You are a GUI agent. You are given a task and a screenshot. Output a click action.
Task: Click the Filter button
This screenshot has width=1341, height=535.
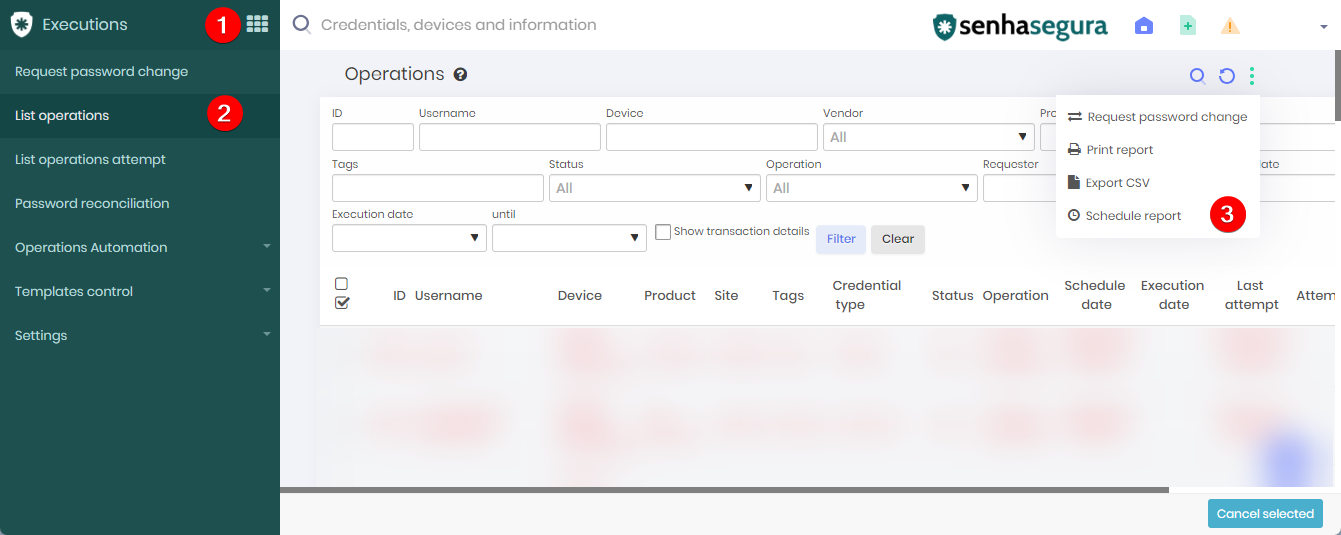tap(841, 239)
